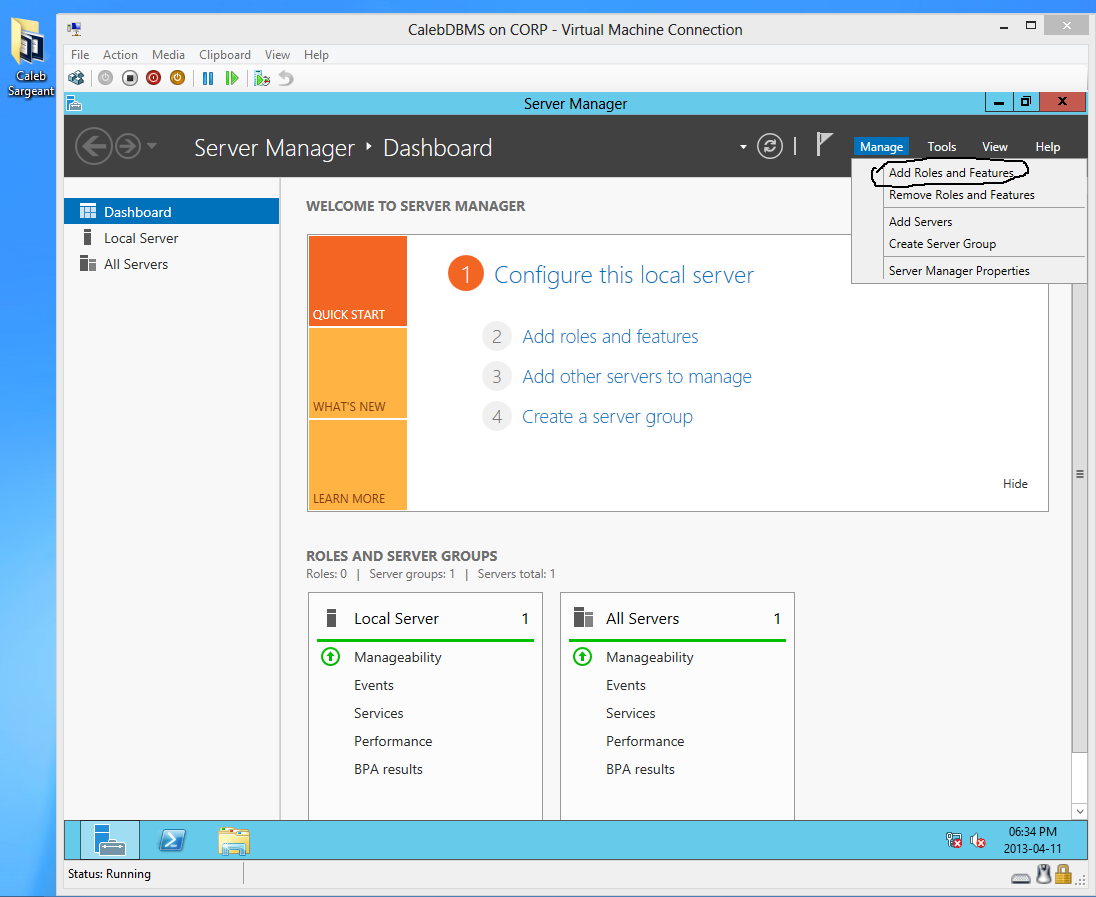Click BPA results under All Servers
Image resolution: width=1096 pixels, height=897 pixels.
click(640, 769)
